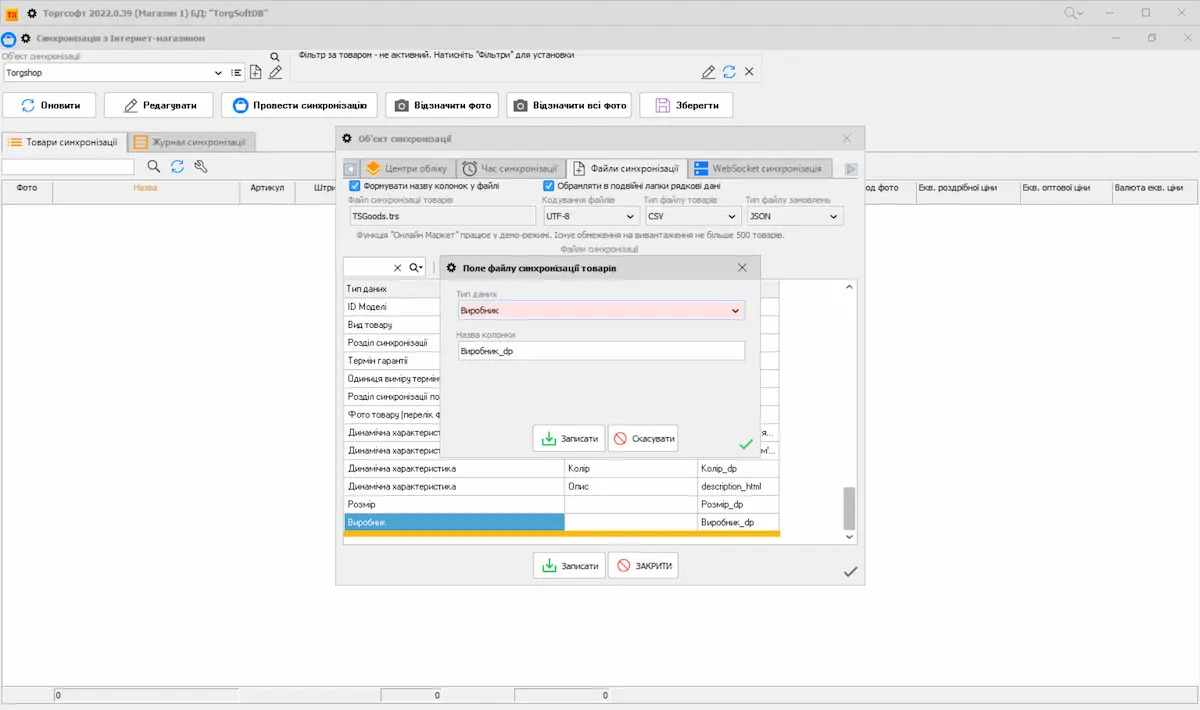Click the list view icon next to Torgshop
This screenshot has height=710, width=1200.
(236, 73)
